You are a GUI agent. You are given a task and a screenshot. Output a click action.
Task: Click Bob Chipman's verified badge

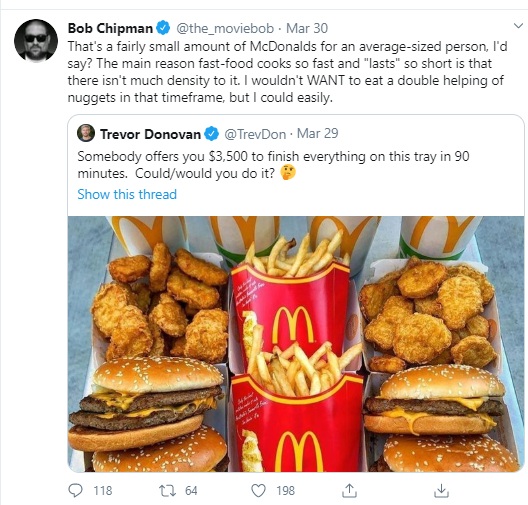(x=163, y=28)
